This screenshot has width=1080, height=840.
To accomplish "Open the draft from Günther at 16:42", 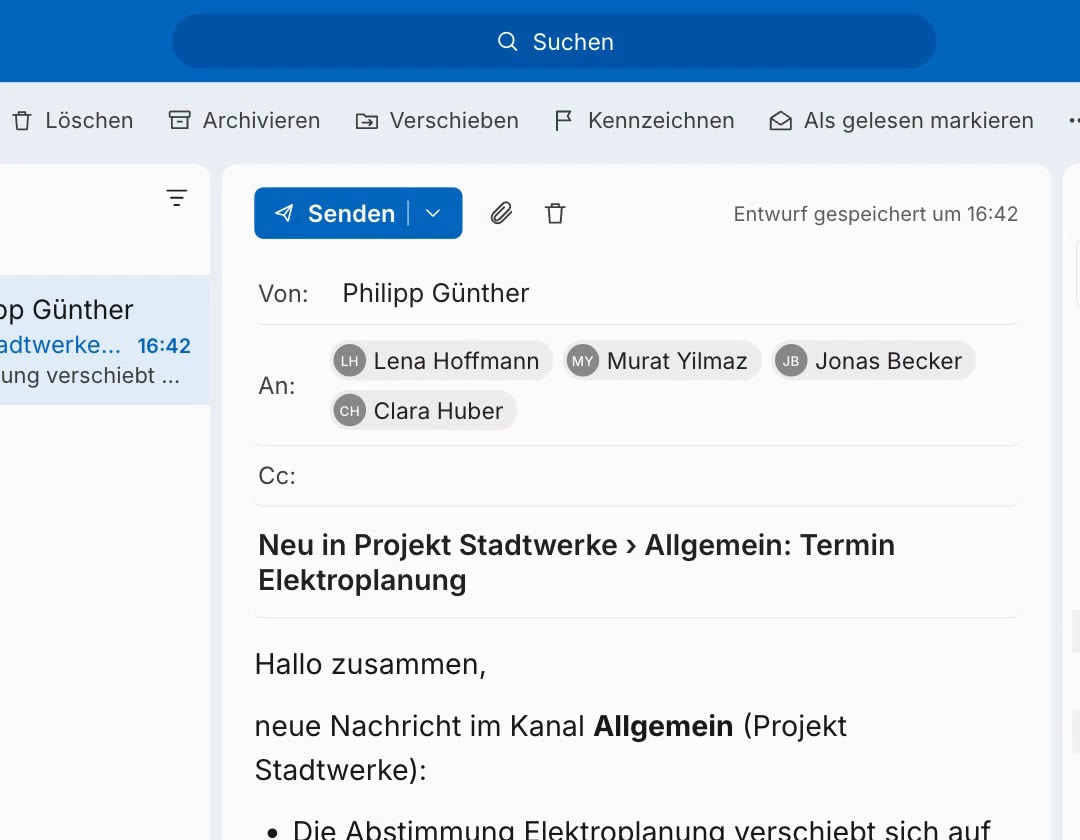I will point(105,340).
